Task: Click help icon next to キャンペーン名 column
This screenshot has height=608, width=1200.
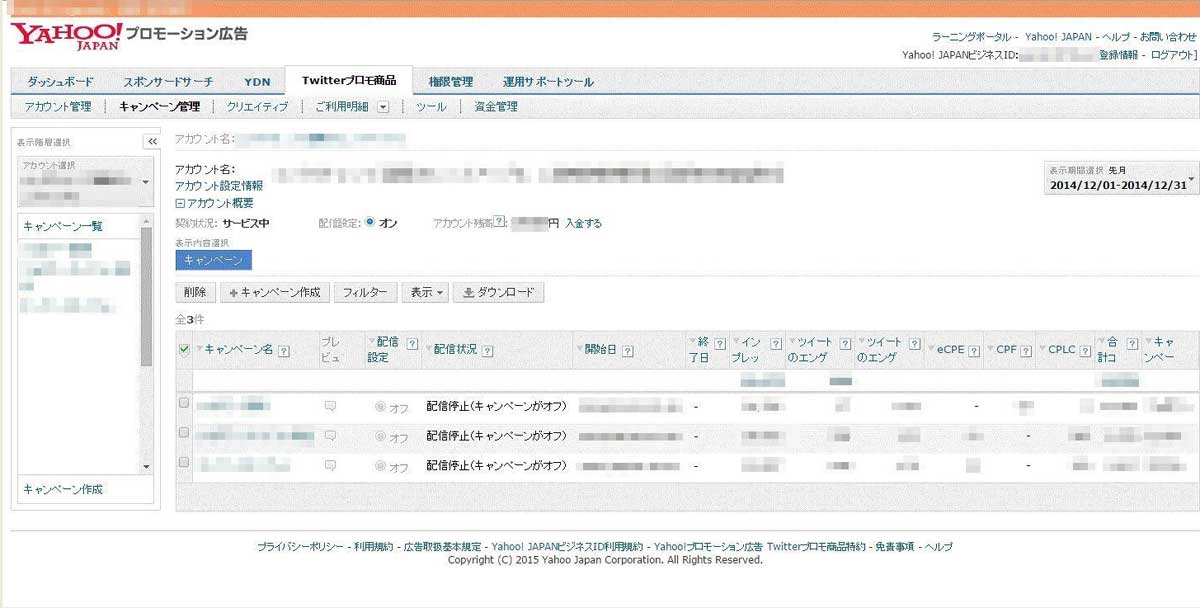Action: 283,350
